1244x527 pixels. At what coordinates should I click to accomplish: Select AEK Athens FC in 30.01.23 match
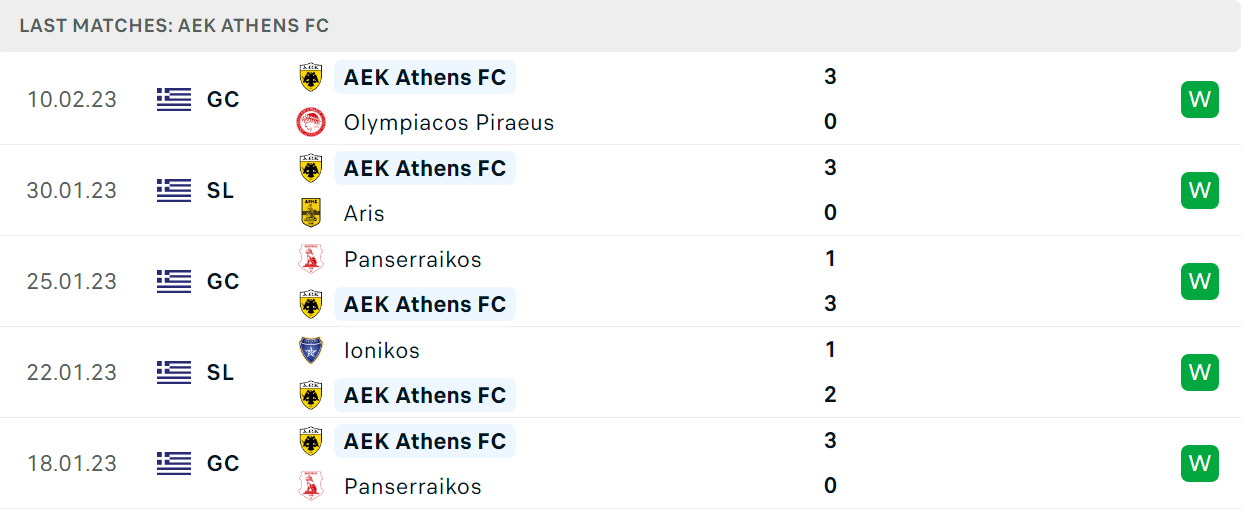(x=425, y=168)
